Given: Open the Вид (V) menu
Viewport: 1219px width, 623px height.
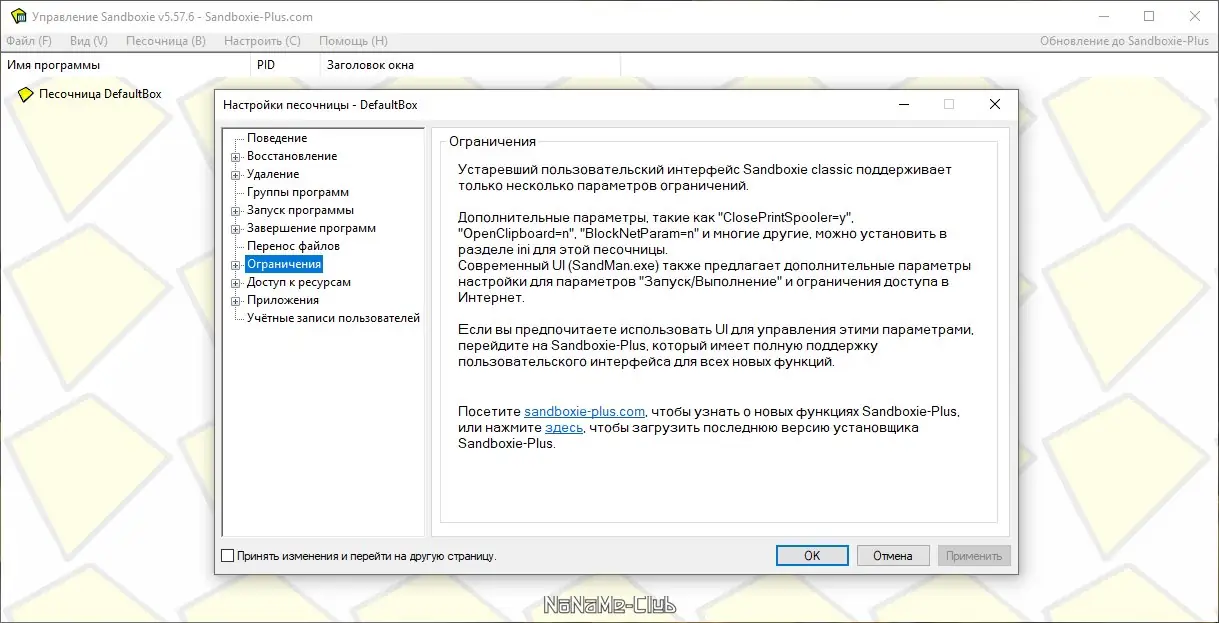Looking at the screenshot, I should tap(89, 41).
